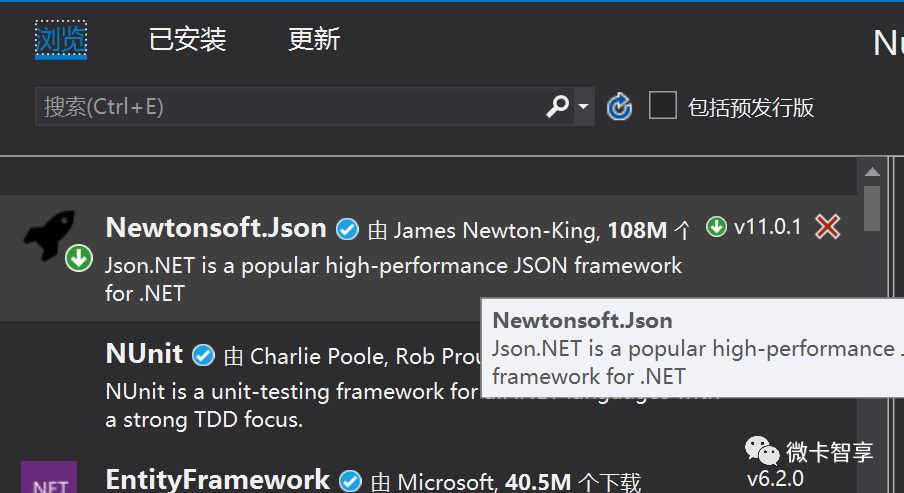
Task: Expand the search history dropdown arrow
Action: click(583, 107)
